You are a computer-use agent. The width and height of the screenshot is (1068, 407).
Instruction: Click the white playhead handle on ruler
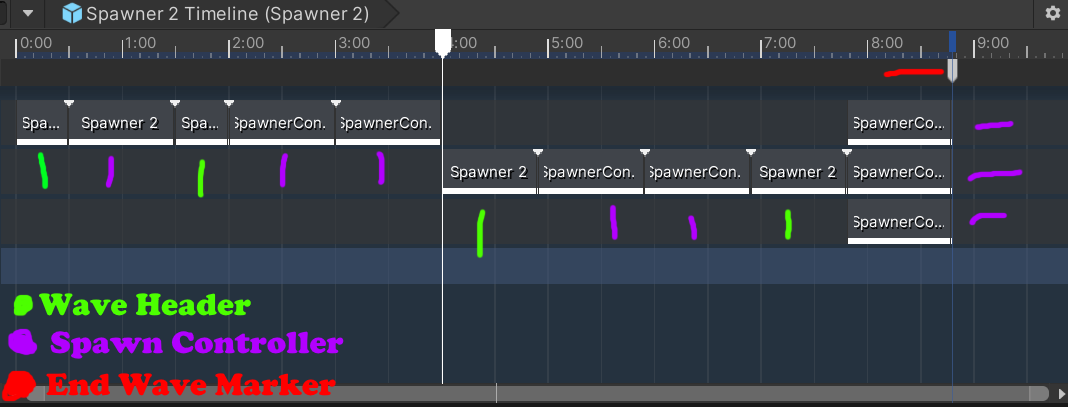[443, 40]
